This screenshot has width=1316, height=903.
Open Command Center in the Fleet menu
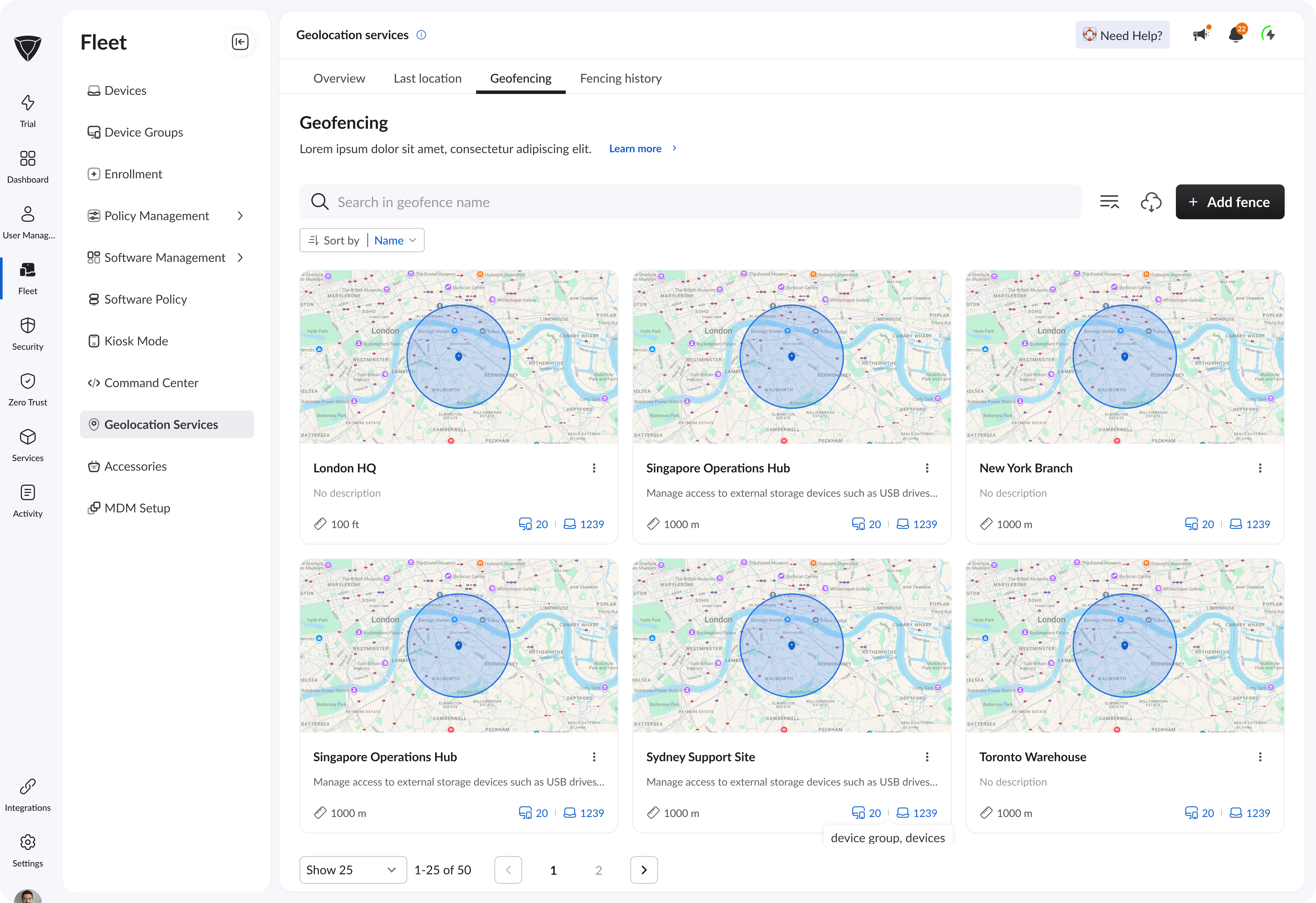point(167,383)
